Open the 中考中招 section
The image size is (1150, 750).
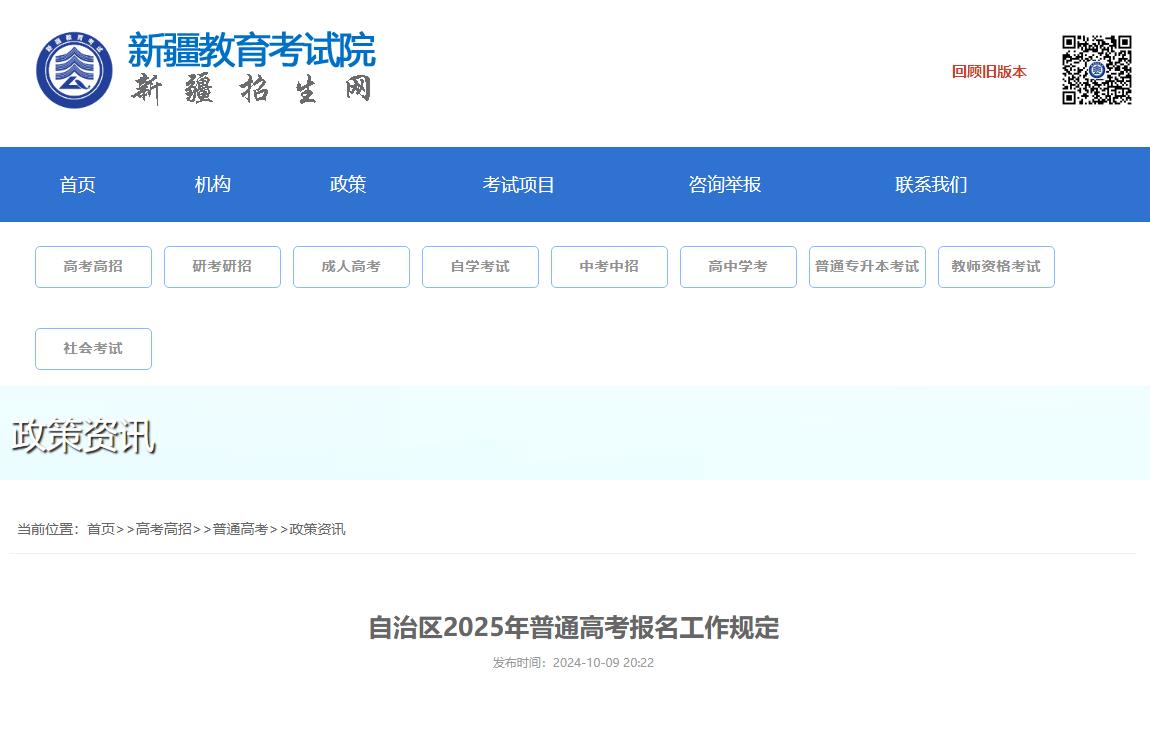(609, 266)
